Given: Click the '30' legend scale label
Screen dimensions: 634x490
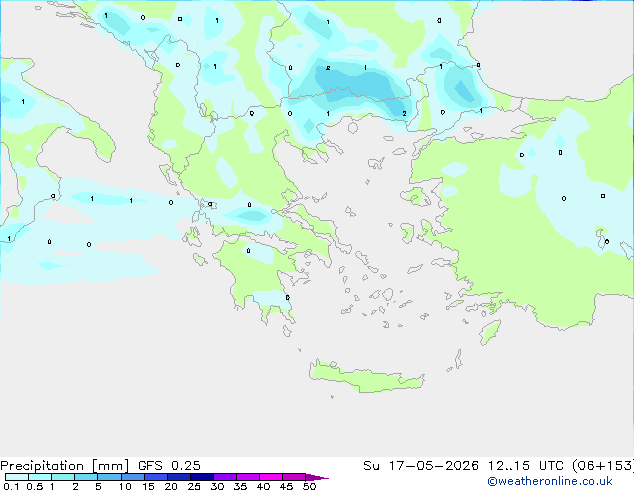Looking at the screenshot, I should pyautogui.click(x=217, y=486).
